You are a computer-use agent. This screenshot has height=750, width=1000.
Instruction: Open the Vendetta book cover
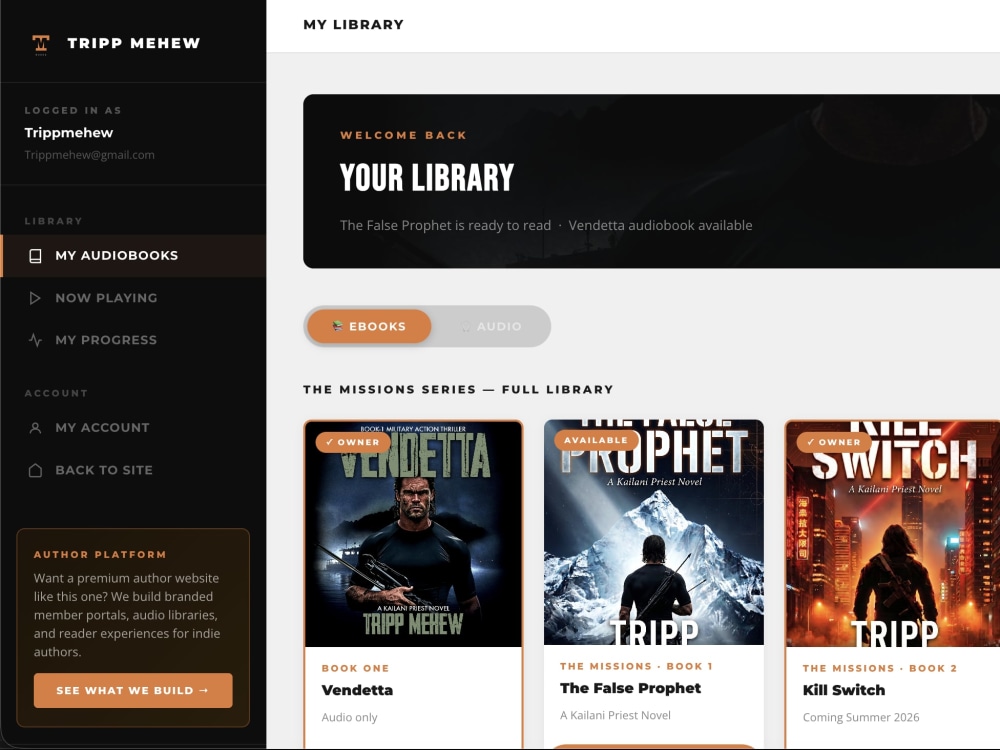tap(413, 534)
